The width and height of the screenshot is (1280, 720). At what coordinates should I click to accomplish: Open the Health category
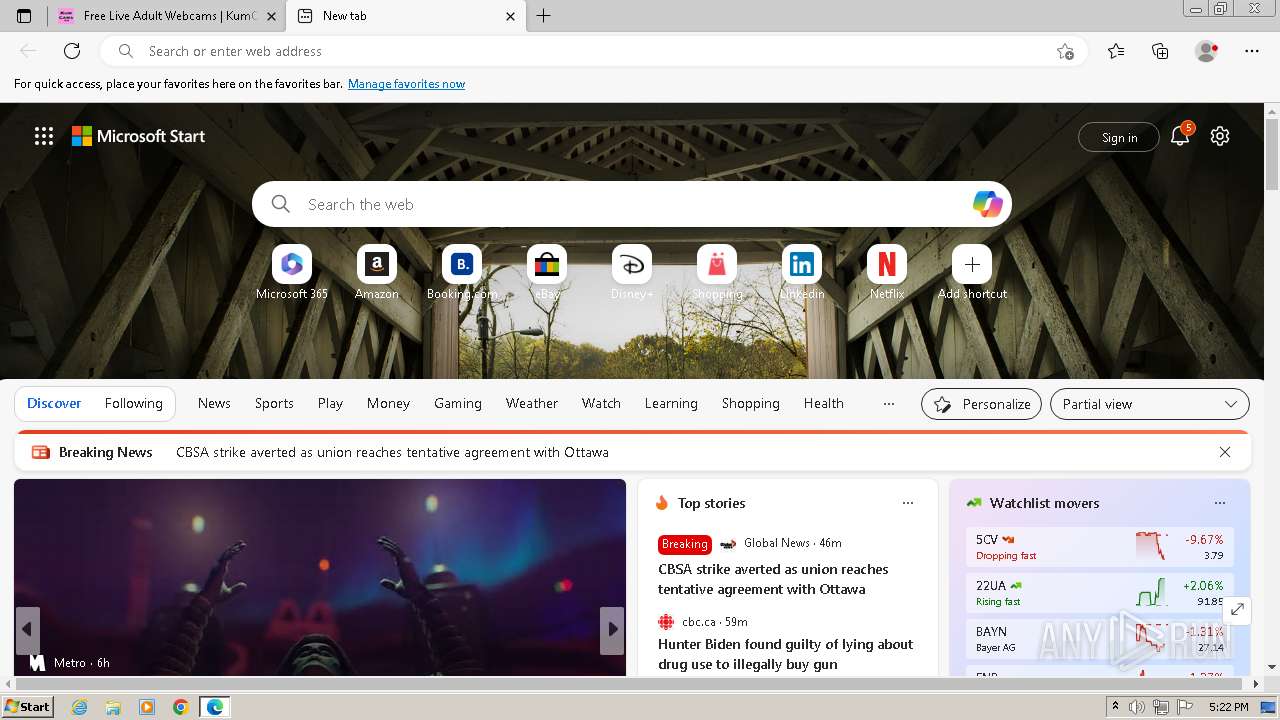pos(824,404)
